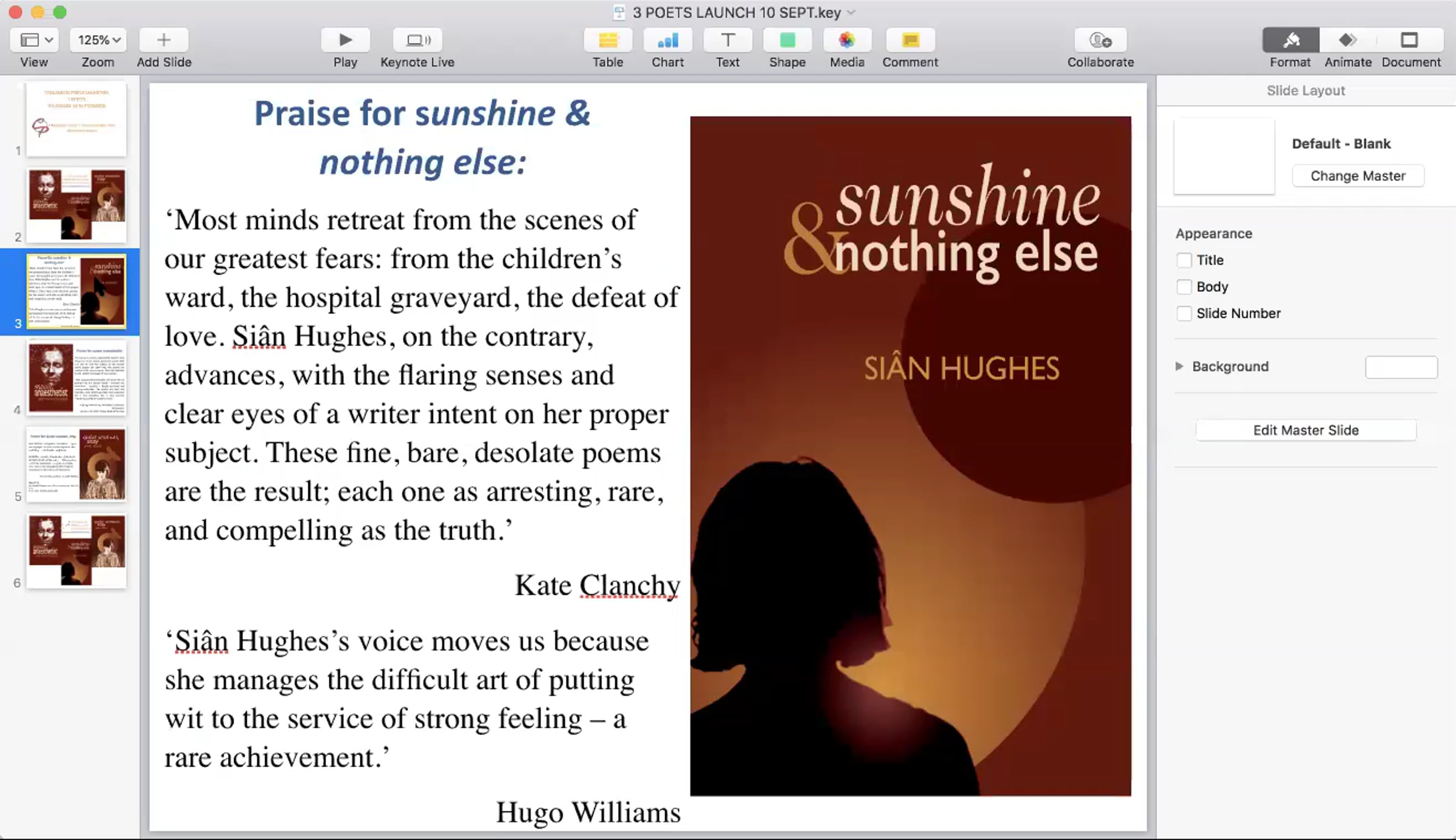The image size is (1456, 840).
Task: Start a Keynote Live session
Action: [x=417, y=40]
